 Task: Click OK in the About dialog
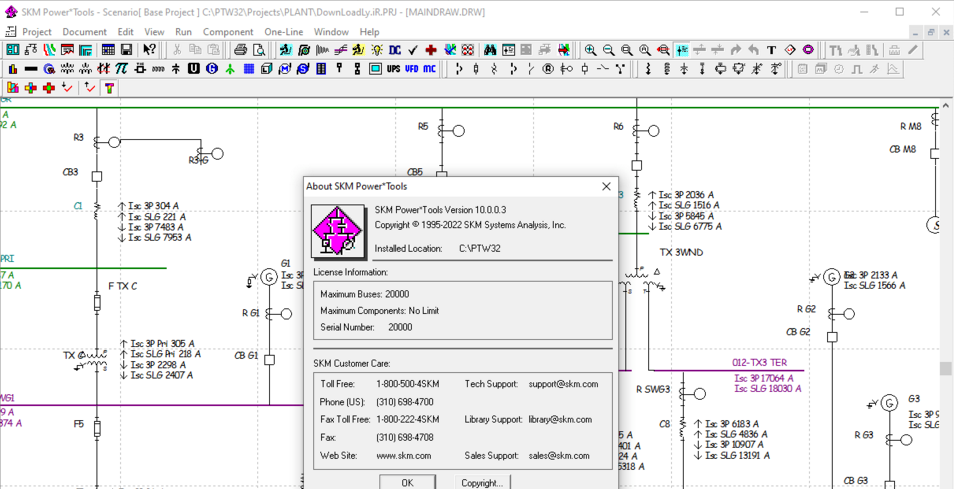[408, 482]
